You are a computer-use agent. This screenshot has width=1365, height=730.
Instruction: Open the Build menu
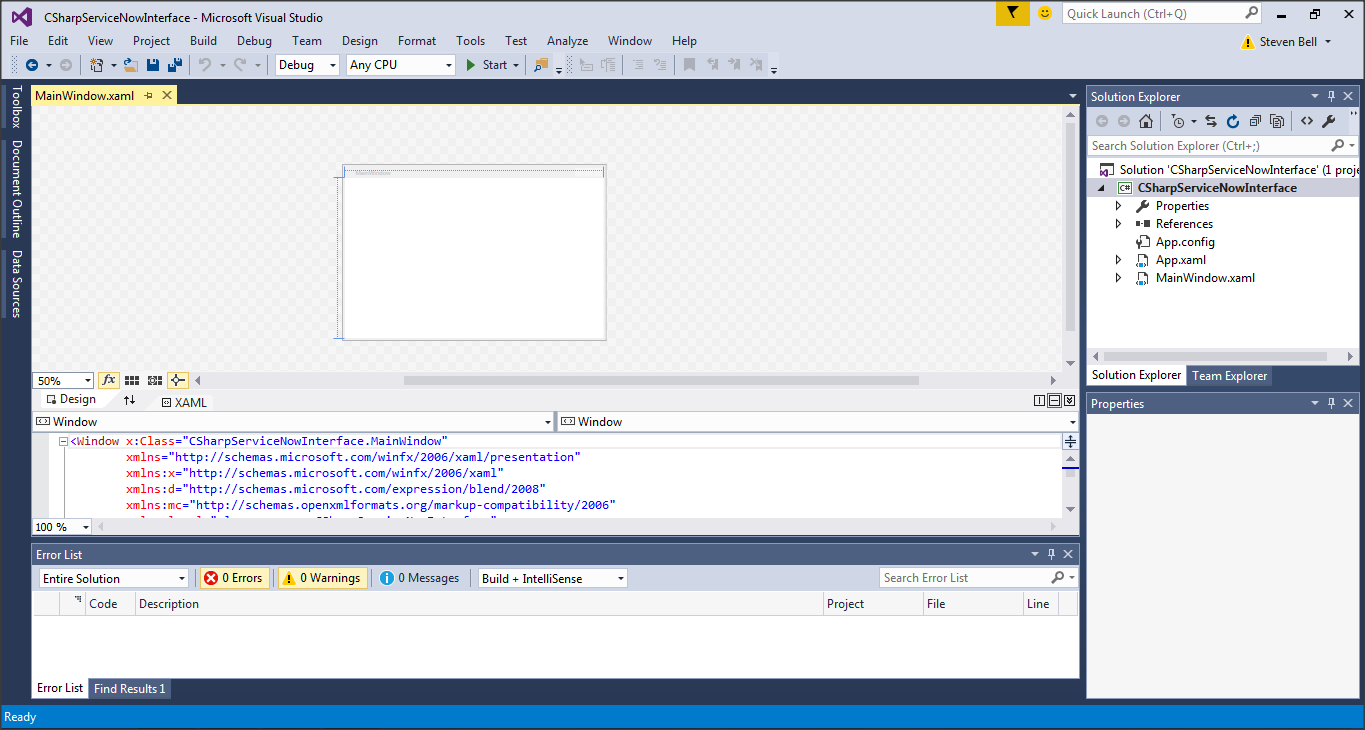pyautogui.click(x=203, y=41)
